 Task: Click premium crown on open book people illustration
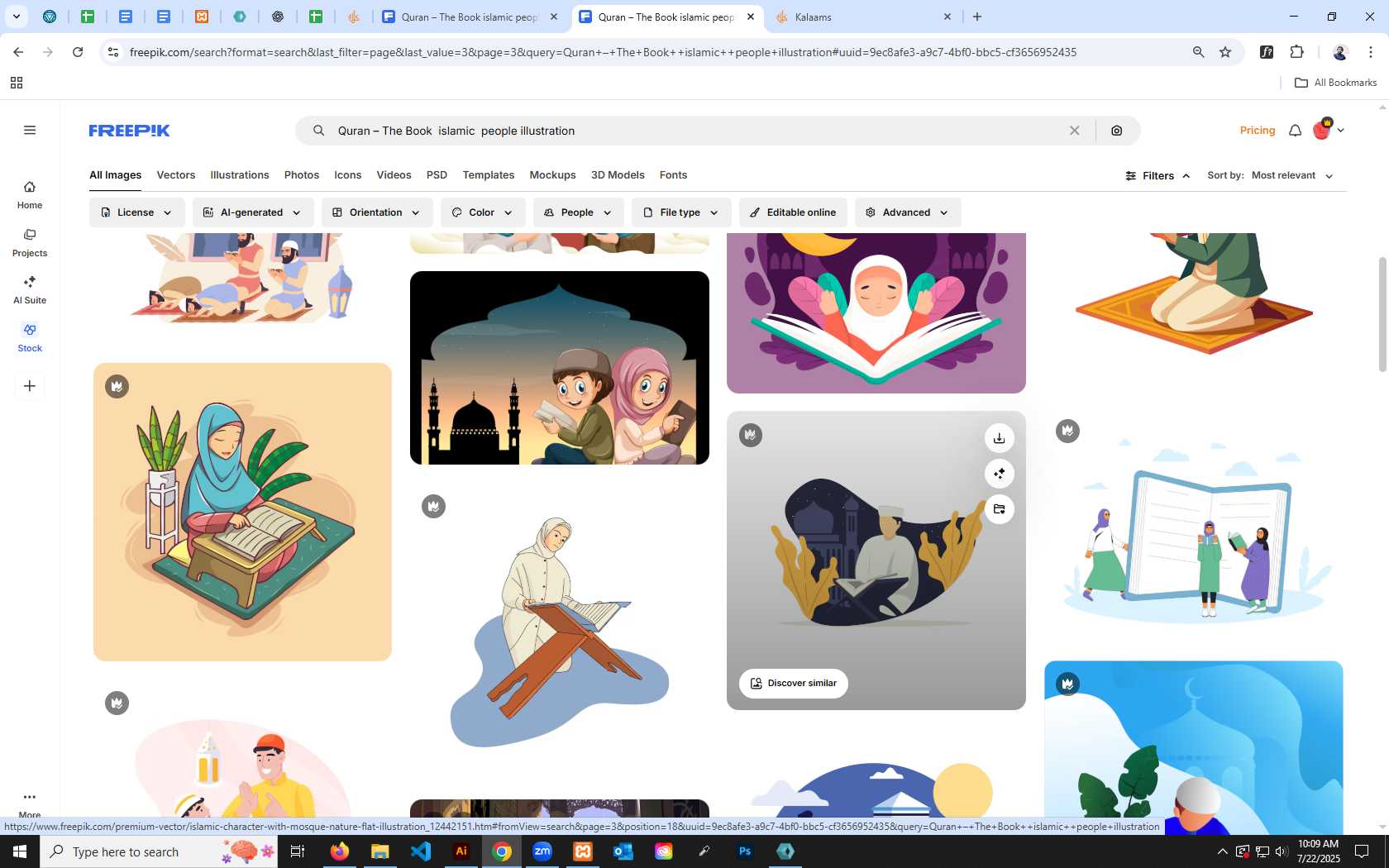click(1067, 431)
